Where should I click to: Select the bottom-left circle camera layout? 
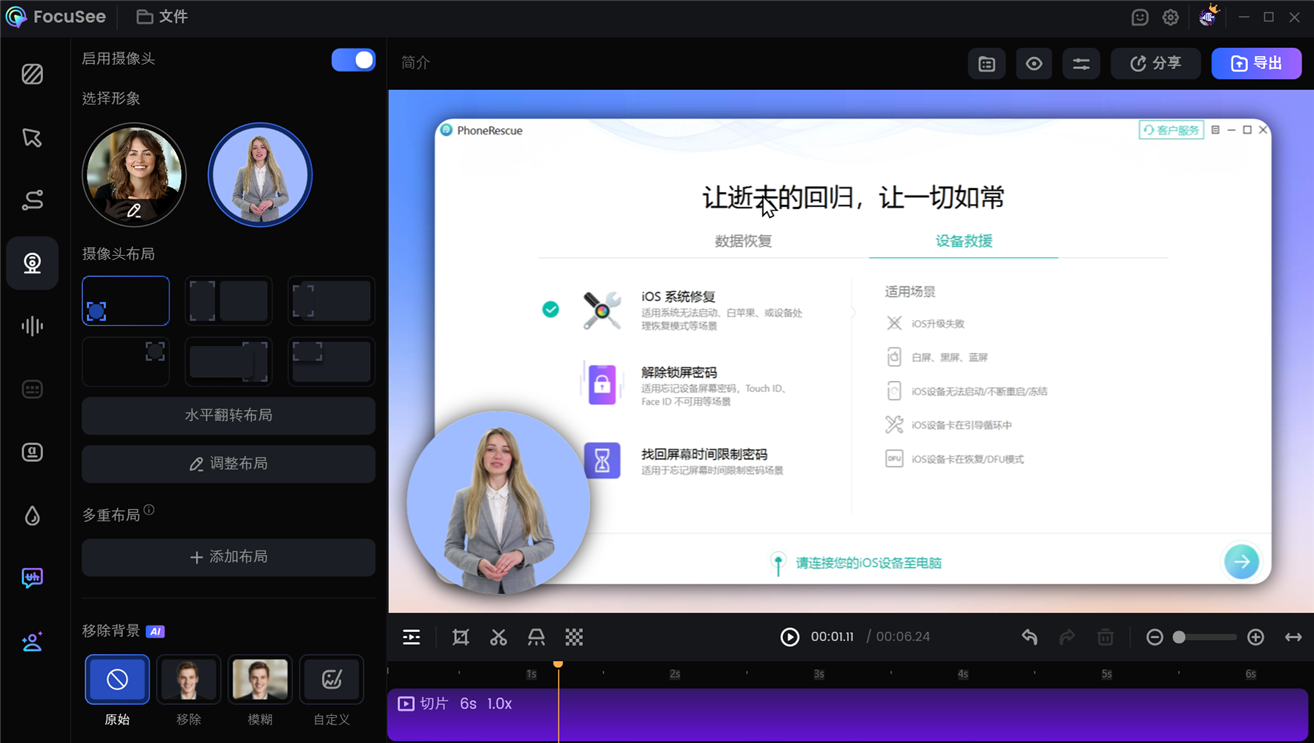[126, 301]
